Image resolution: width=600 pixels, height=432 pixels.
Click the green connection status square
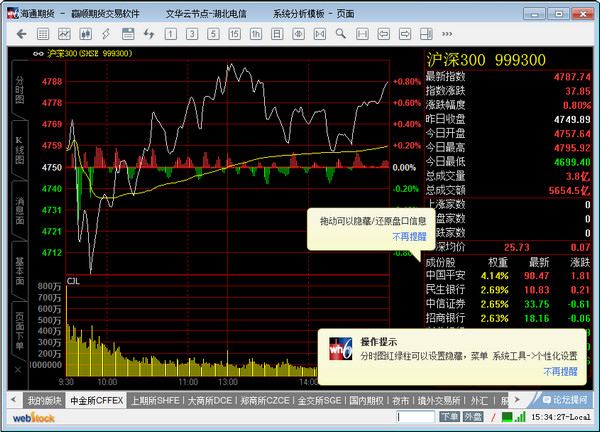pyautogui.click(x=507, y=417)
